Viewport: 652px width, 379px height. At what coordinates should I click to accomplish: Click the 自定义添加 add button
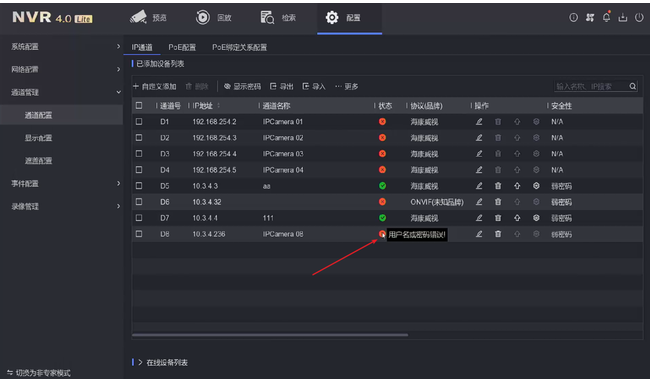155,87
